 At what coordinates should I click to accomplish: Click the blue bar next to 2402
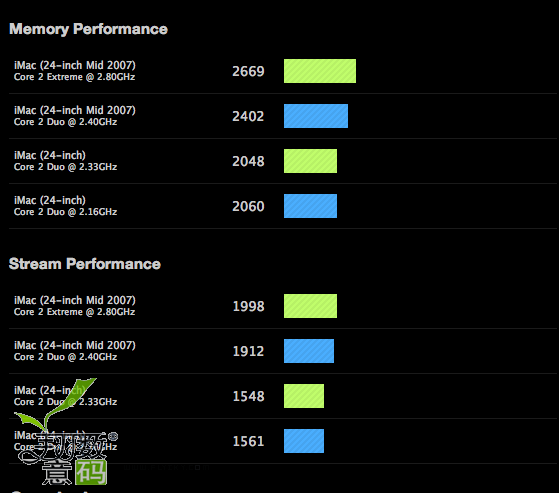click(316, 116)
